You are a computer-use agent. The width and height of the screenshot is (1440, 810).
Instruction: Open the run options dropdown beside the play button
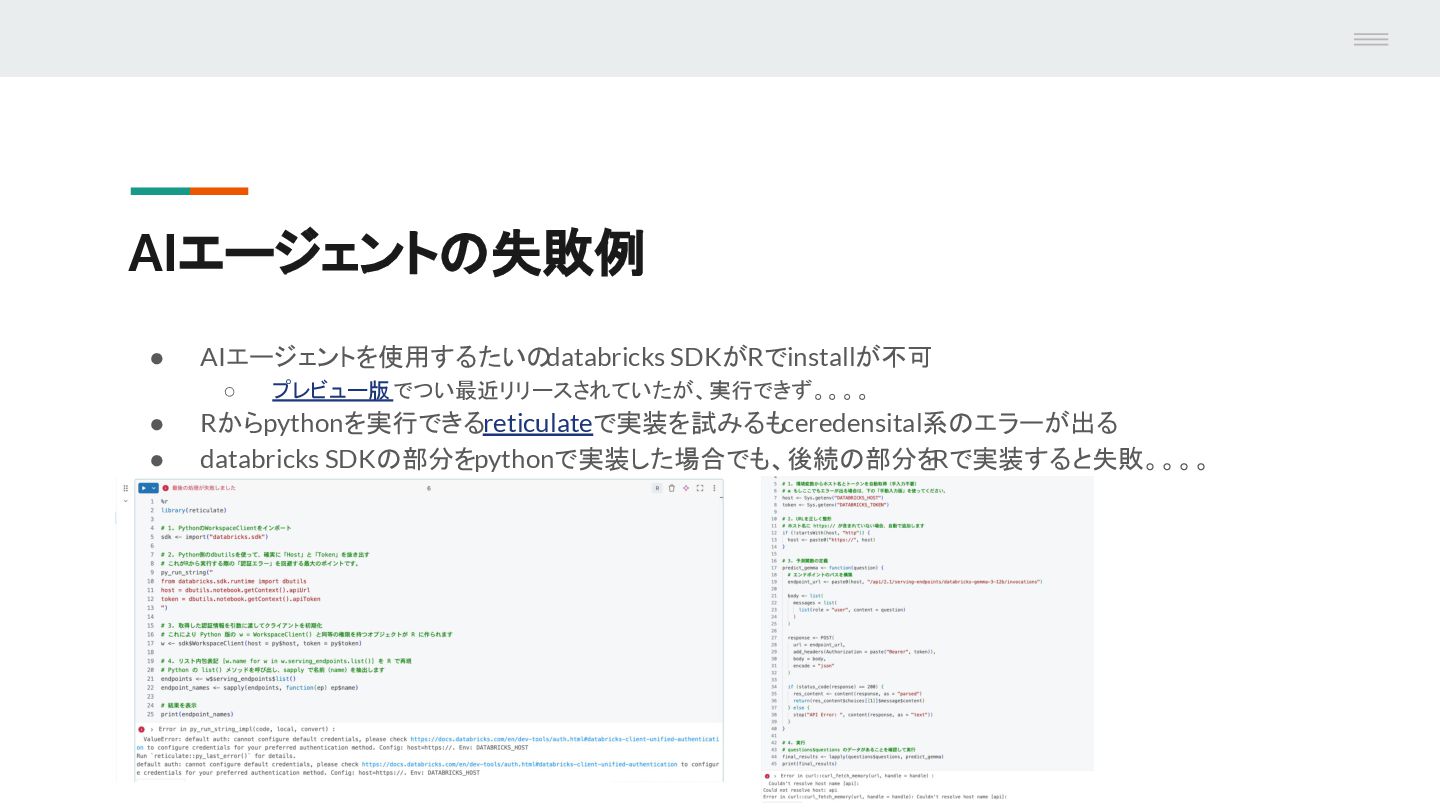tap(154, 487)
